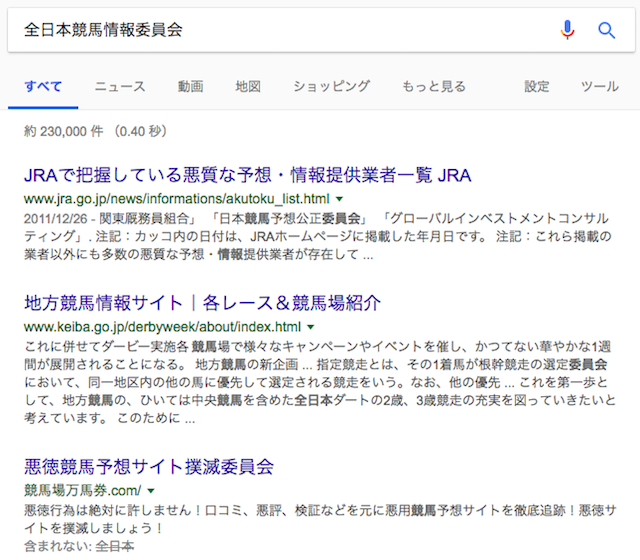Switch to the ニュース tab

tap(120, 87)
